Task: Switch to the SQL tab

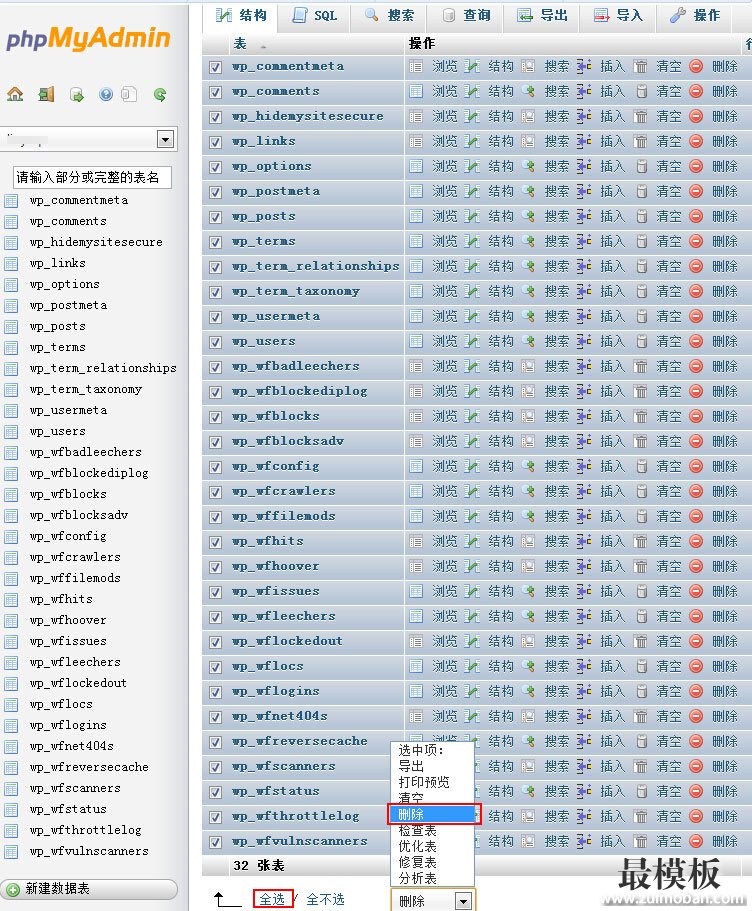Action: click(x=315, y=16)
